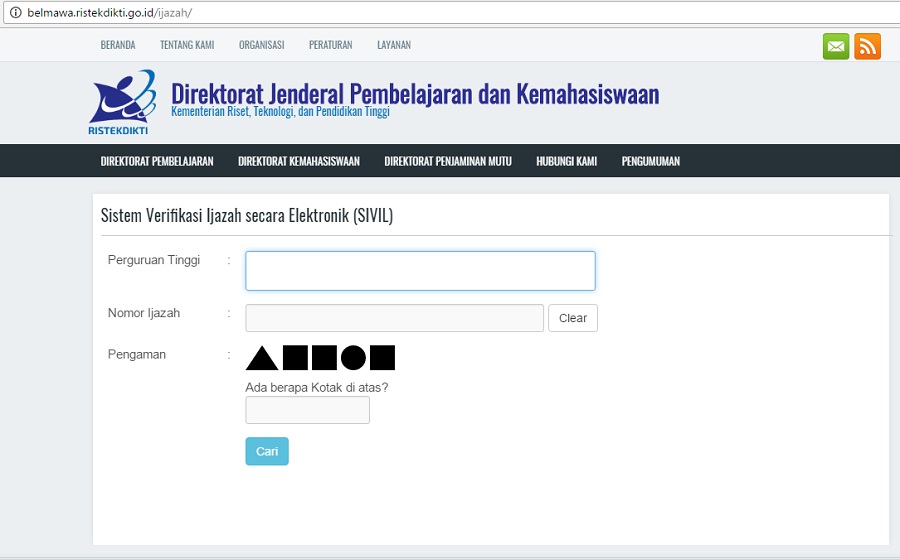Click the black triangle captcha shape
Screen dimensions: 900x559
(262, 358)
